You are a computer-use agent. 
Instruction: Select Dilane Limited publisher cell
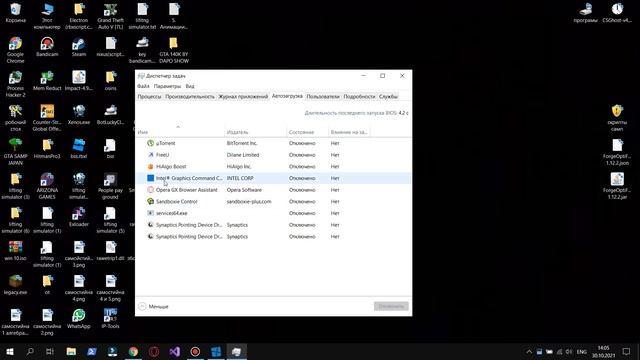pos(243,155)
